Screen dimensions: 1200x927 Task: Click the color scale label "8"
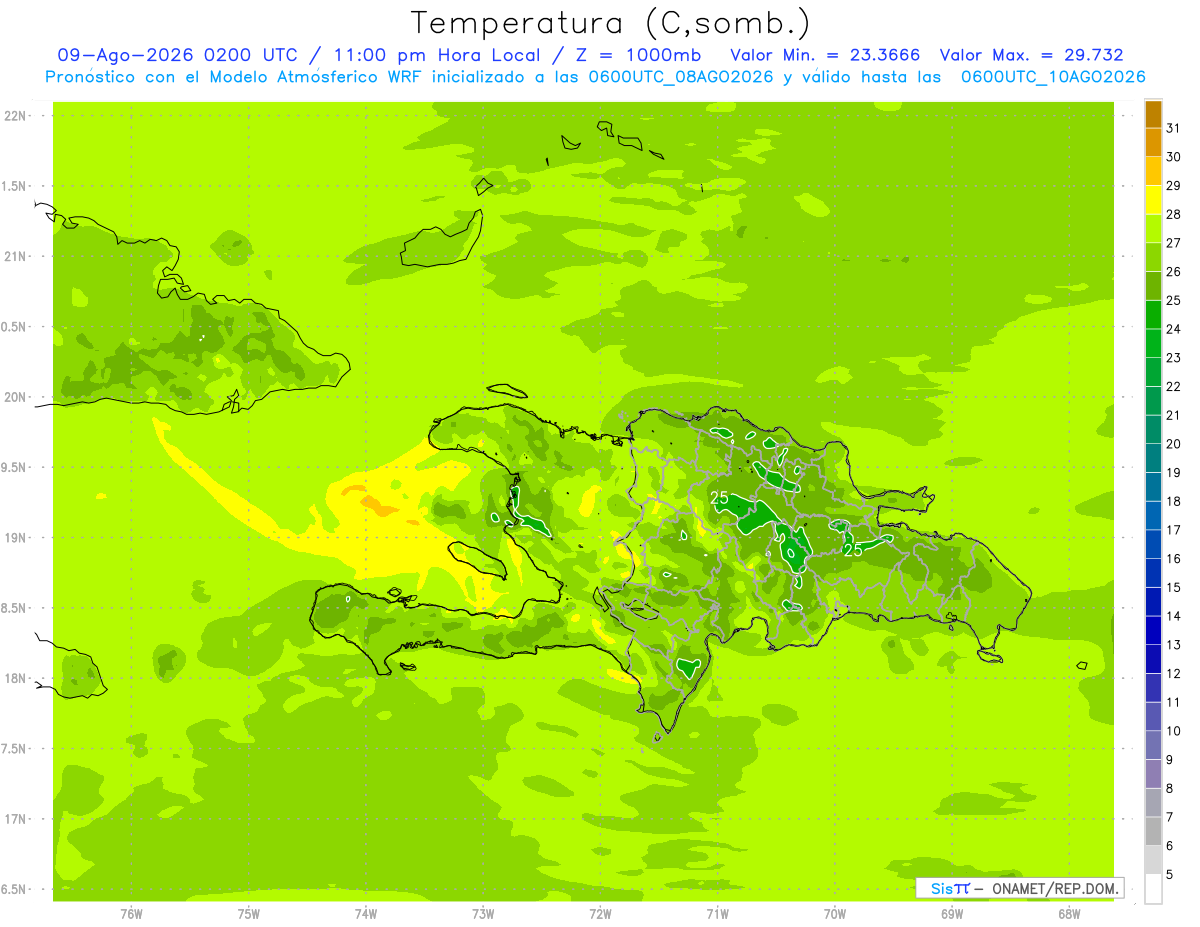1170,788
